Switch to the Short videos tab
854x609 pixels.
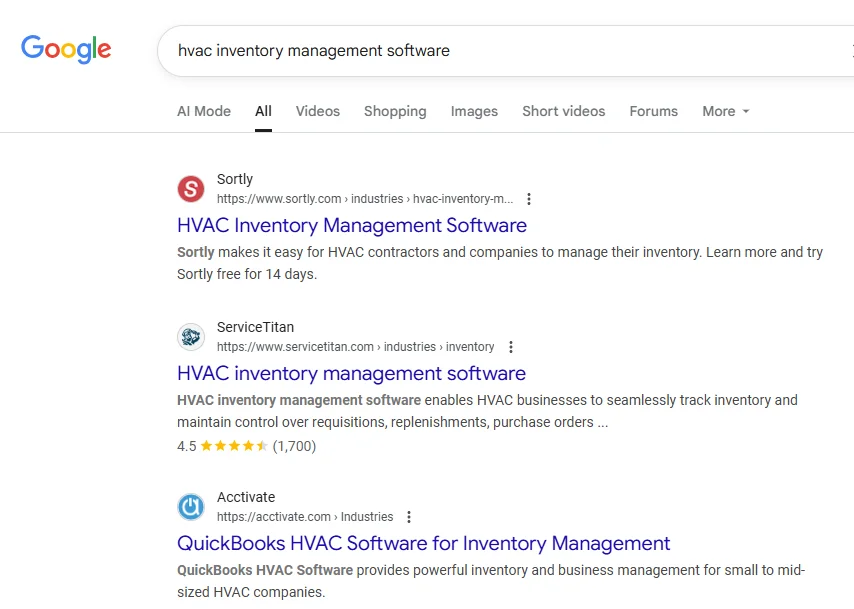point(563,111)
